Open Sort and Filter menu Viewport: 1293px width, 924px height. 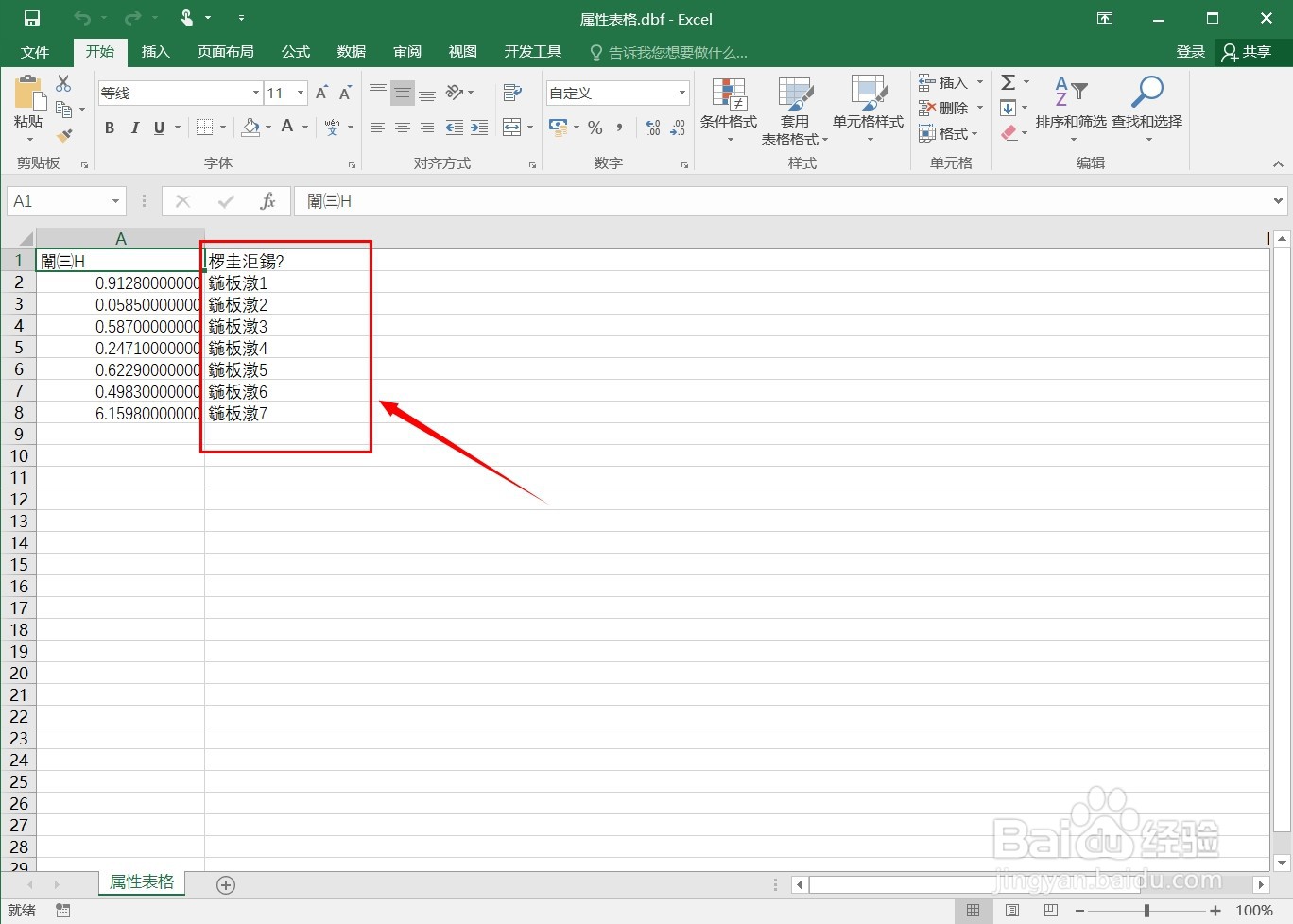(1071, 111)
